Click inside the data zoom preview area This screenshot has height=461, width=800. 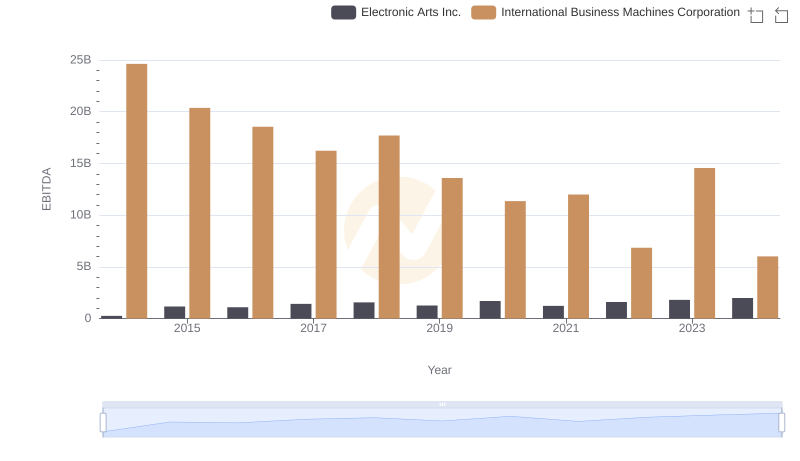coord(442,423)
